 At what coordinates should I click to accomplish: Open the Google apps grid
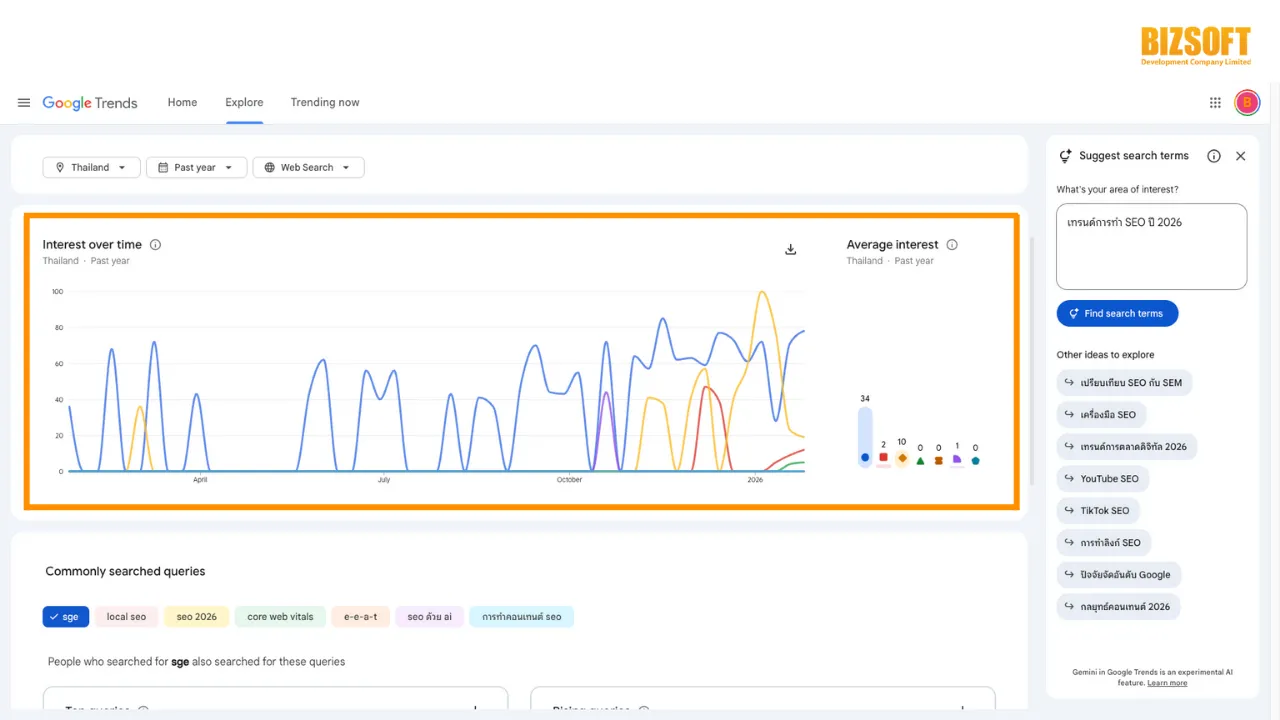(1214, 102)
